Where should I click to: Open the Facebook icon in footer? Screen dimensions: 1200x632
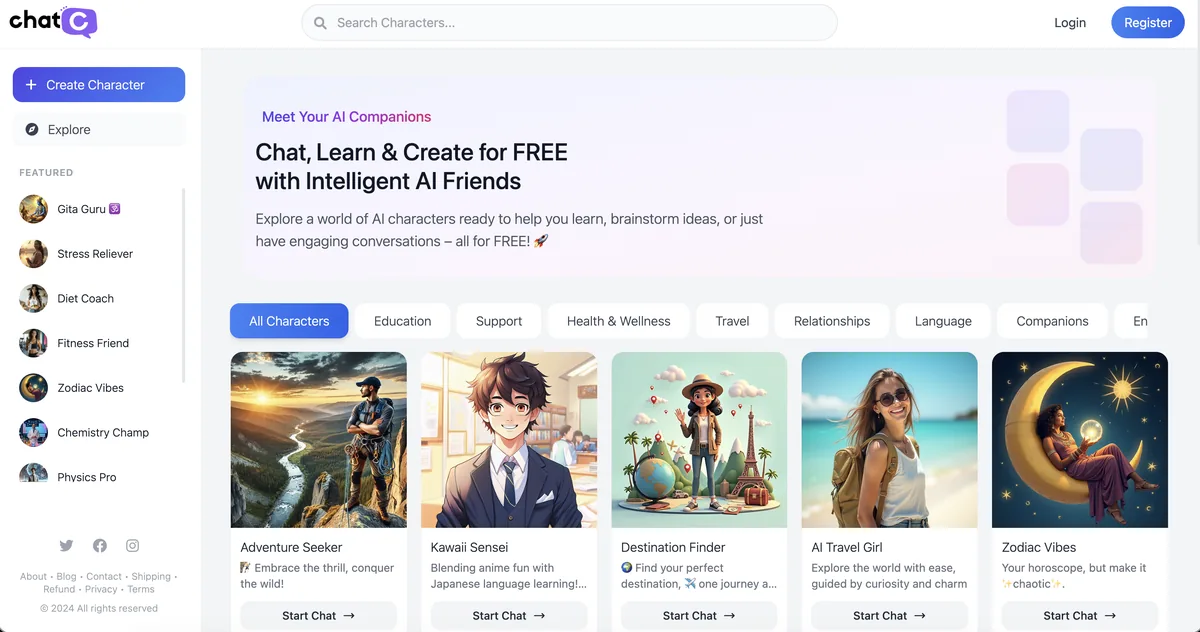(100, 545)
